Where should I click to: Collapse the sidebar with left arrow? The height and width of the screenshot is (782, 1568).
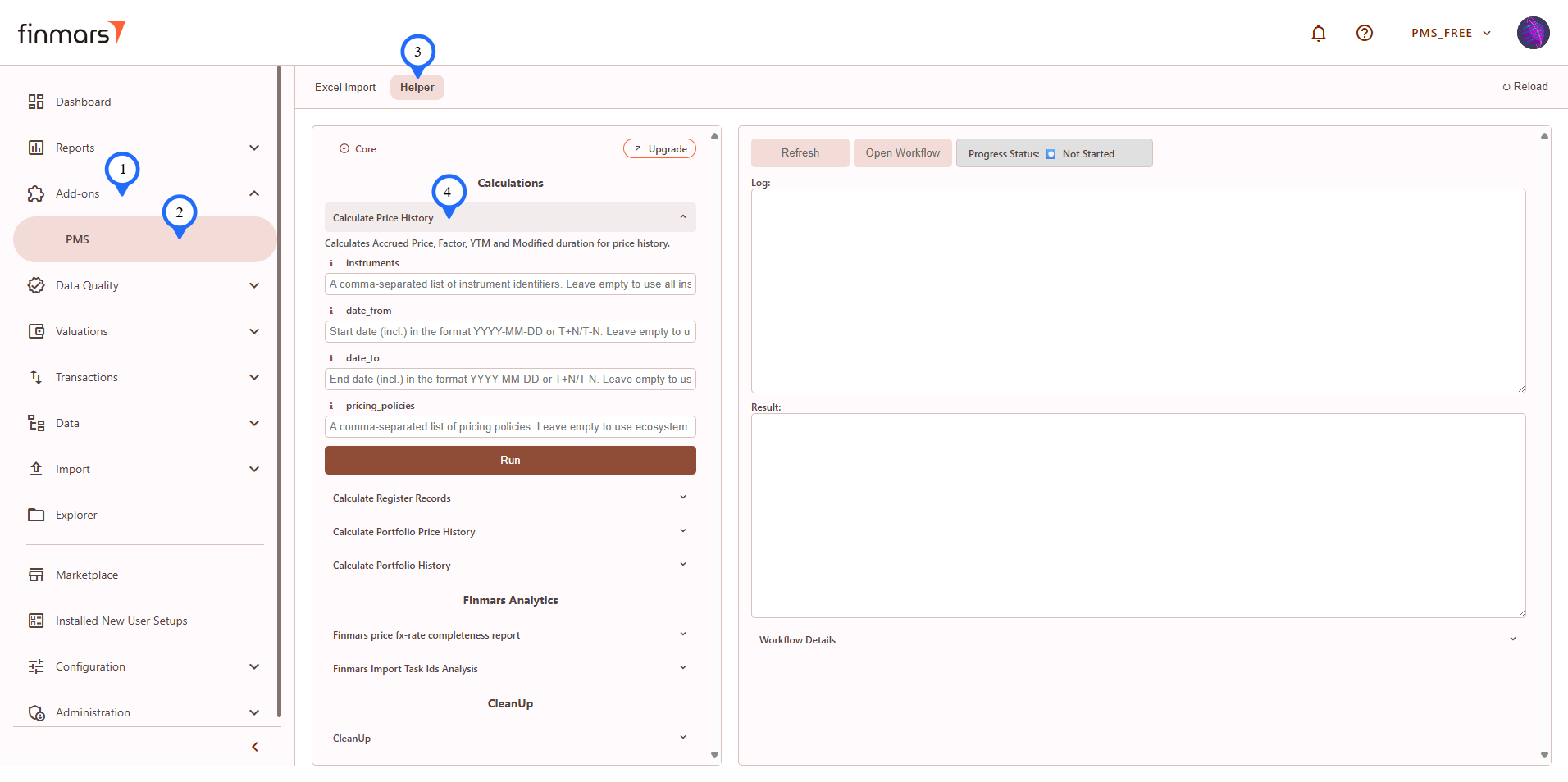click(255, 747)
